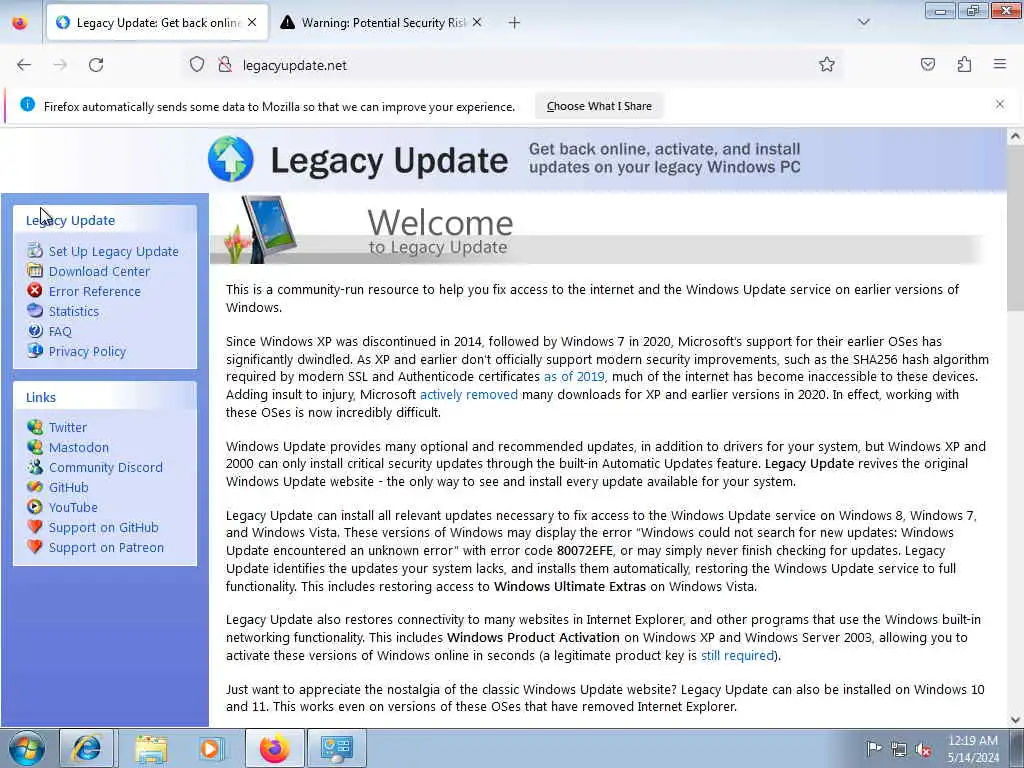
Task: Open the shield tracking protection icon
Action: (197, 65)
